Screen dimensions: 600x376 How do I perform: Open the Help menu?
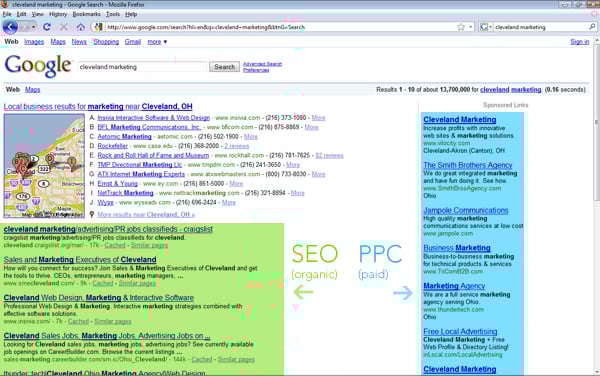tap(131, 14)
